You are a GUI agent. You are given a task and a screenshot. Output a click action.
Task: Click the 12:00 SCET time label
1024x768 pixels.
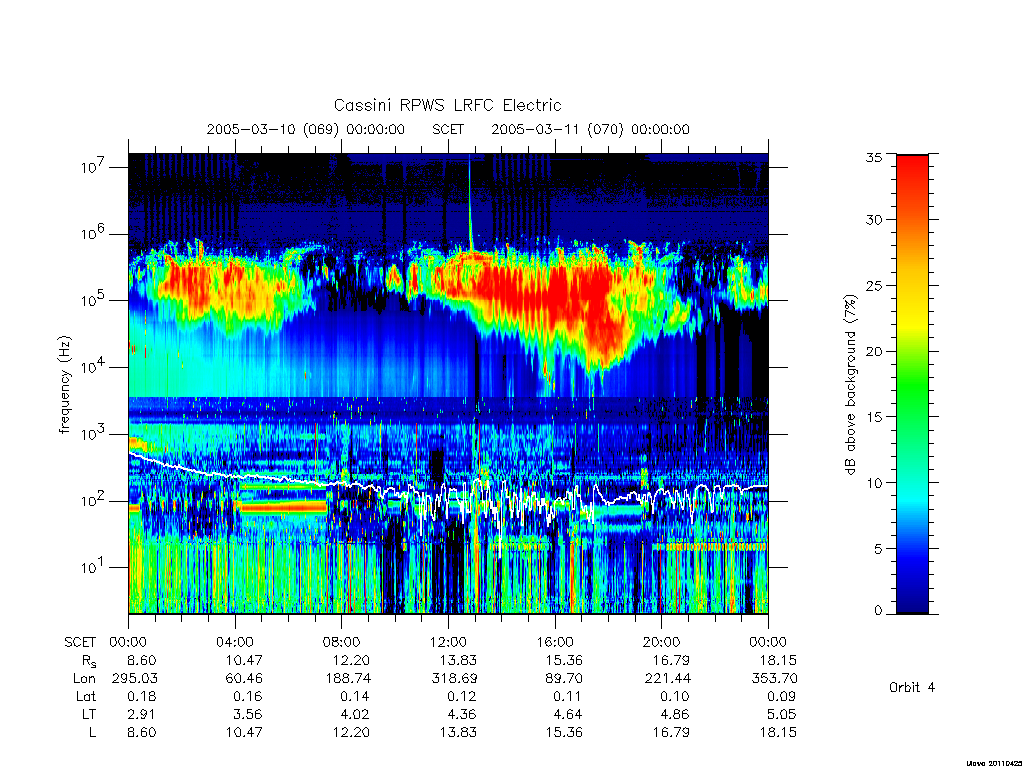[448, 642]
